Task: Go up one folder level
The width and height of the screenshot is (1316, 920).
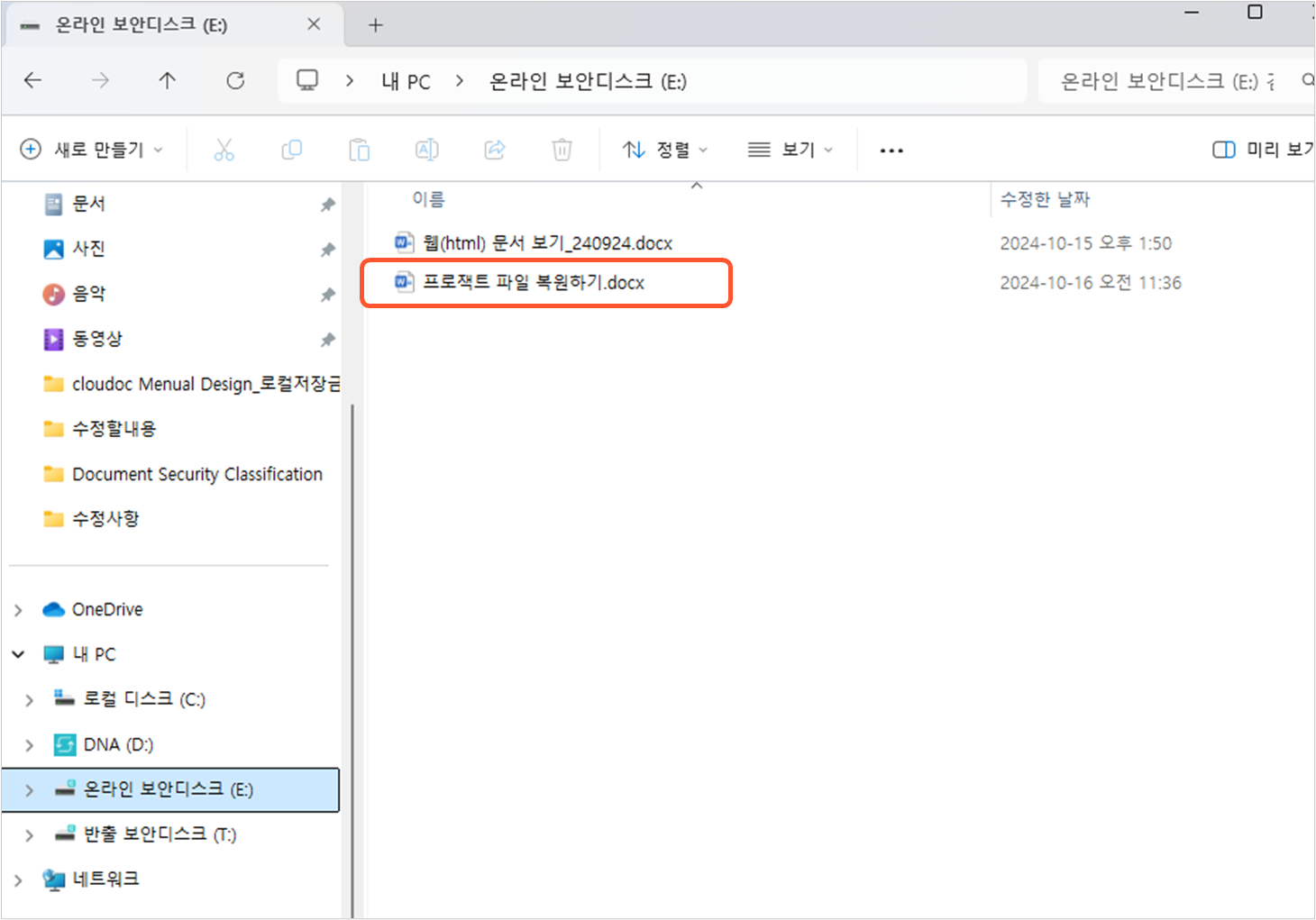Action: [168, 81]
